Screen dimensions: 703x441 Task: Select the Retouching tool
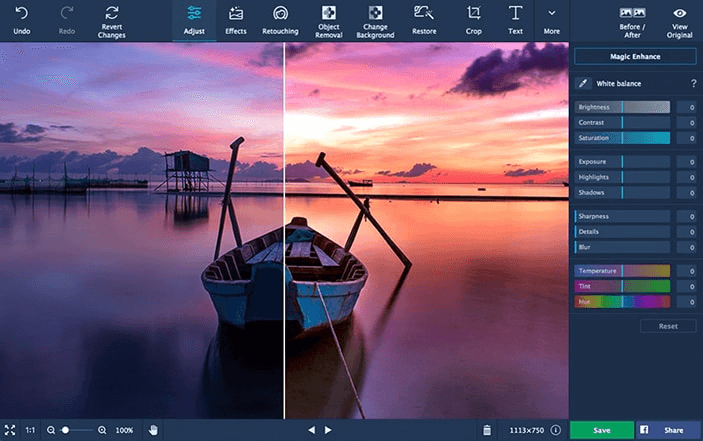pos(280,20)
